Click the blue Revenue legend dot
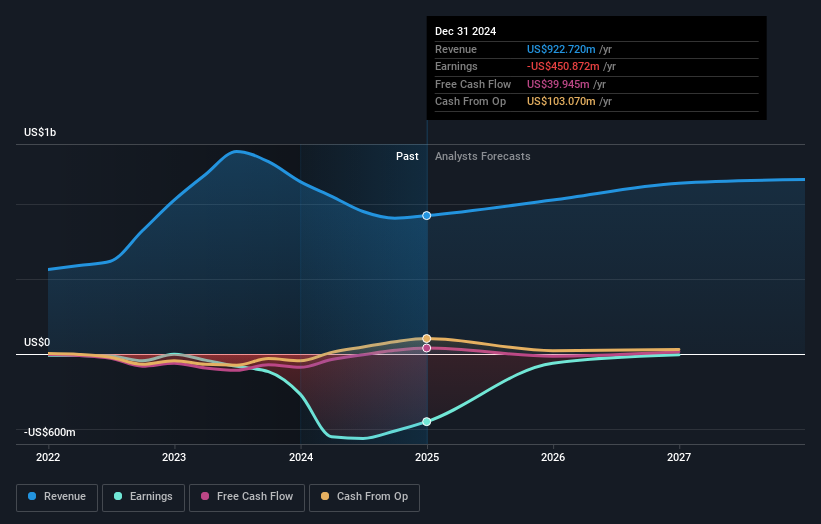The image size is (821, 524). pyautogui.click(x=32, y=496)
